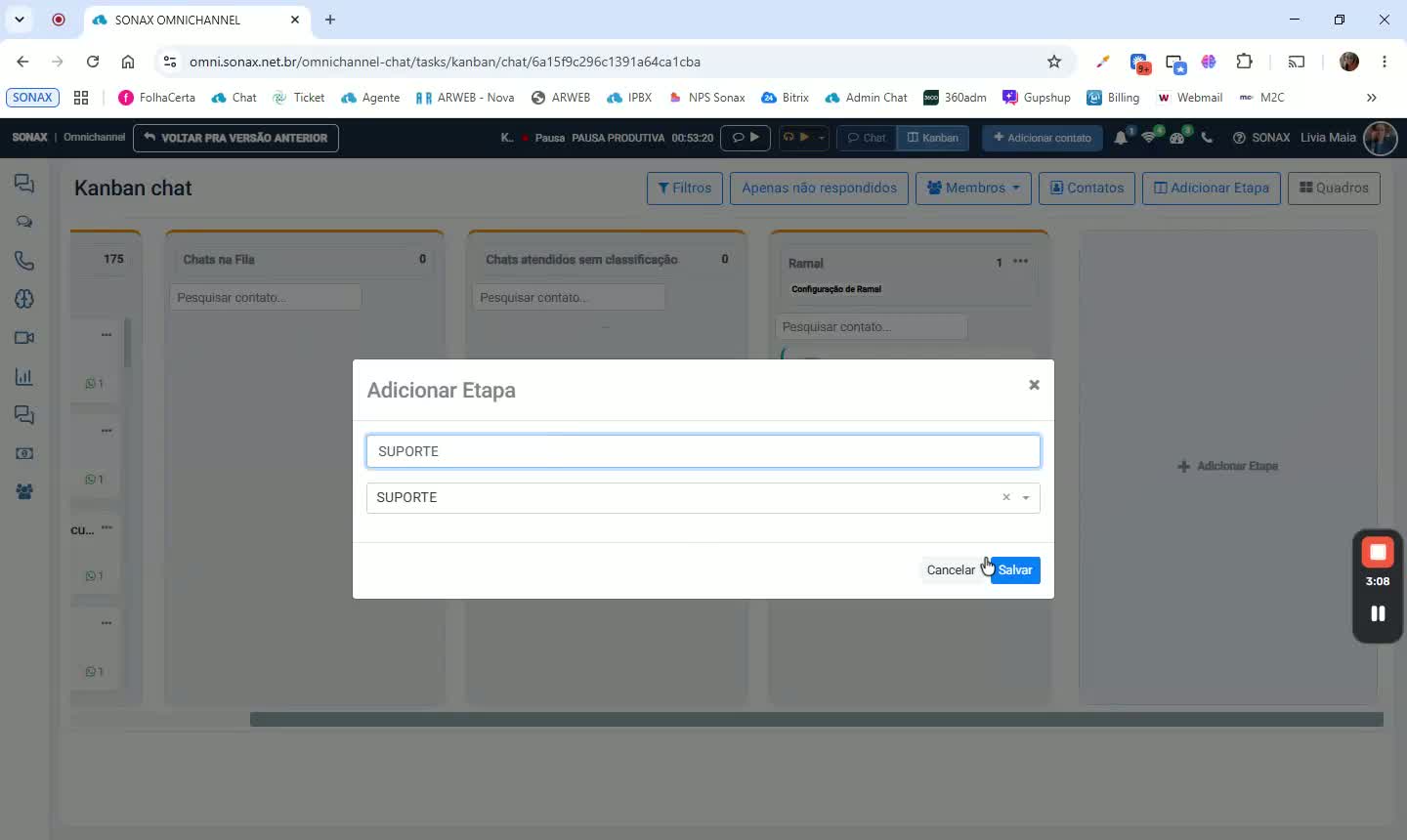Open the browser extensions puzzle icon
1407x840 pixels.
1244,62
